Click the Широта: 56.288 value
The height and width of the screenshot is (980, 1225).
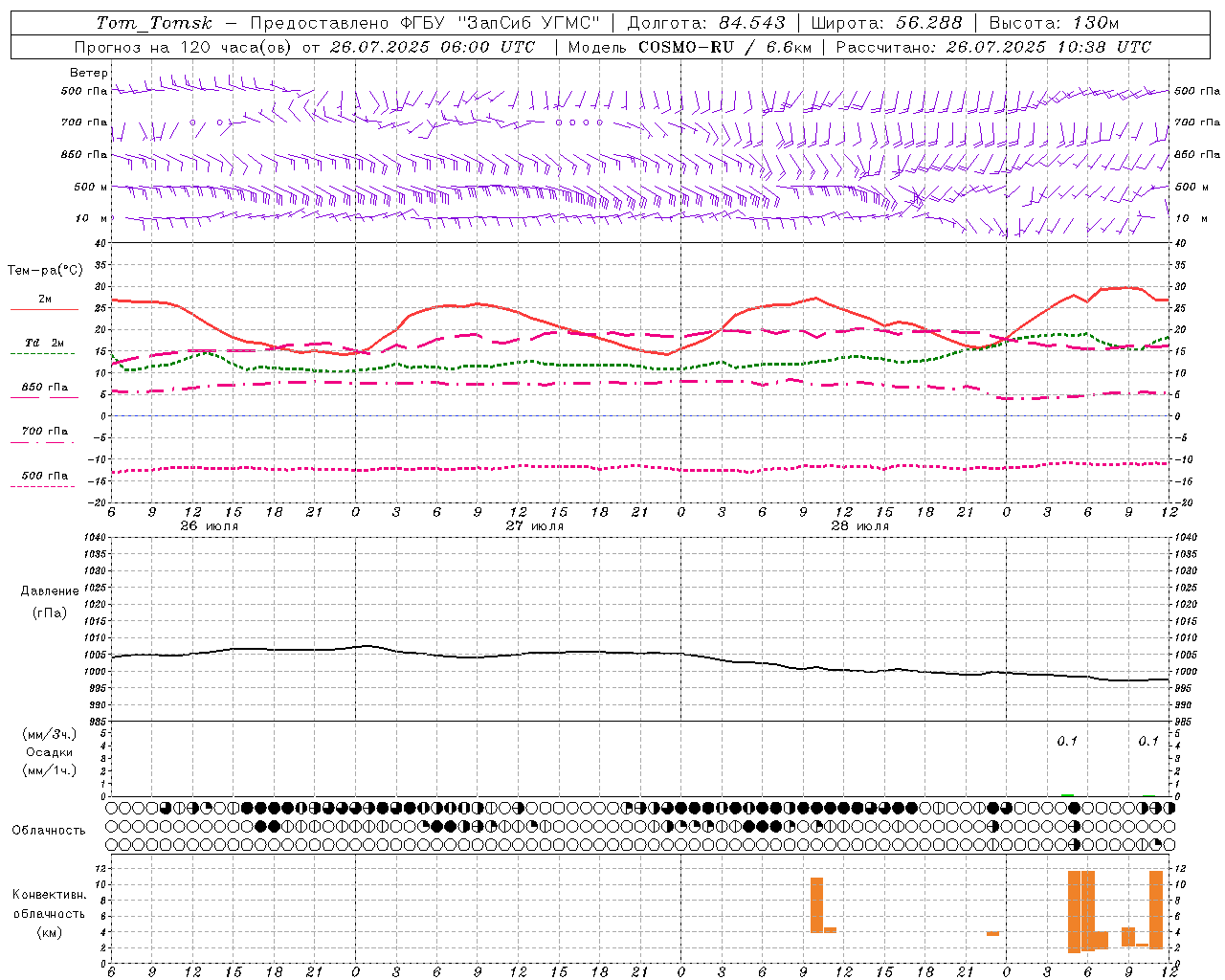886,23
